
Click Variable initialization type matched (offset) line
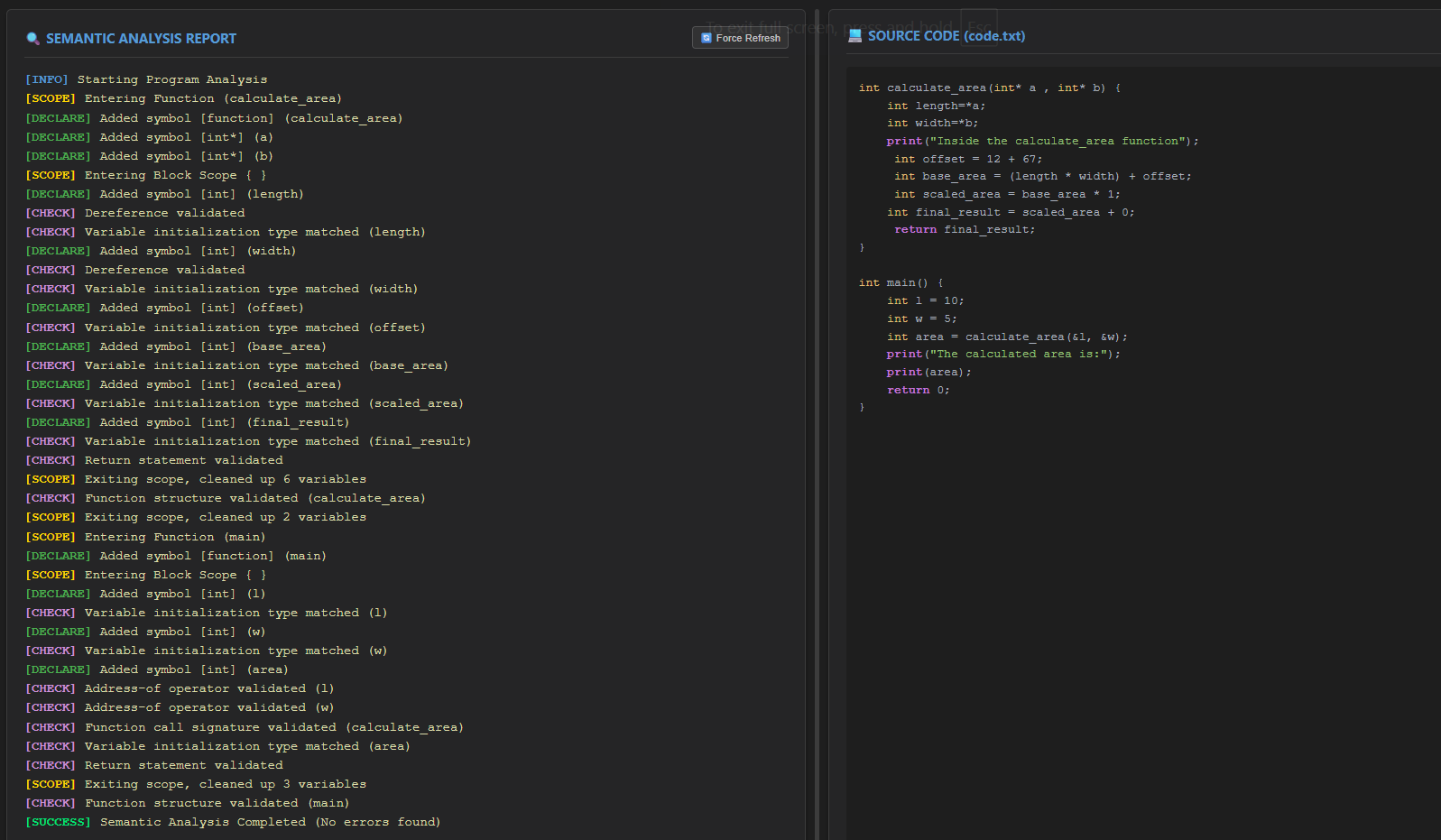pos(226,328)
